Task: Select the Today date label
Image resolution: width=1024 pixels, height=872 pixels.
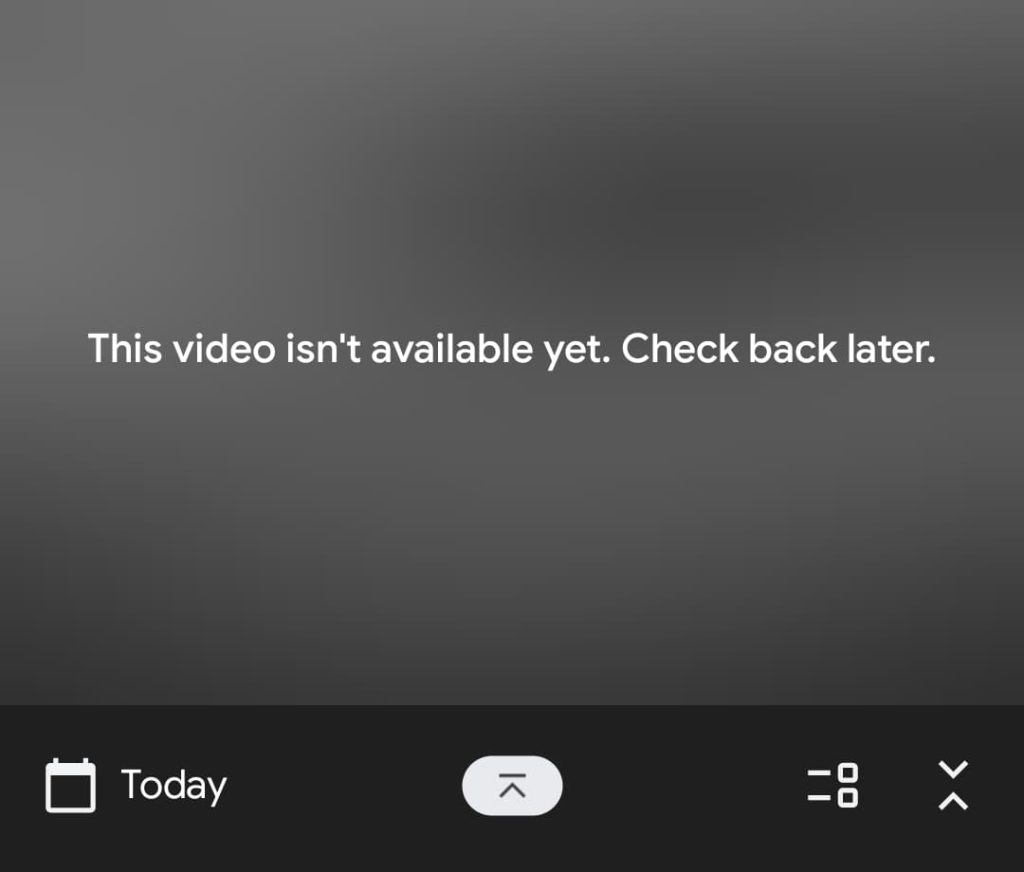Action: point(174,785)
